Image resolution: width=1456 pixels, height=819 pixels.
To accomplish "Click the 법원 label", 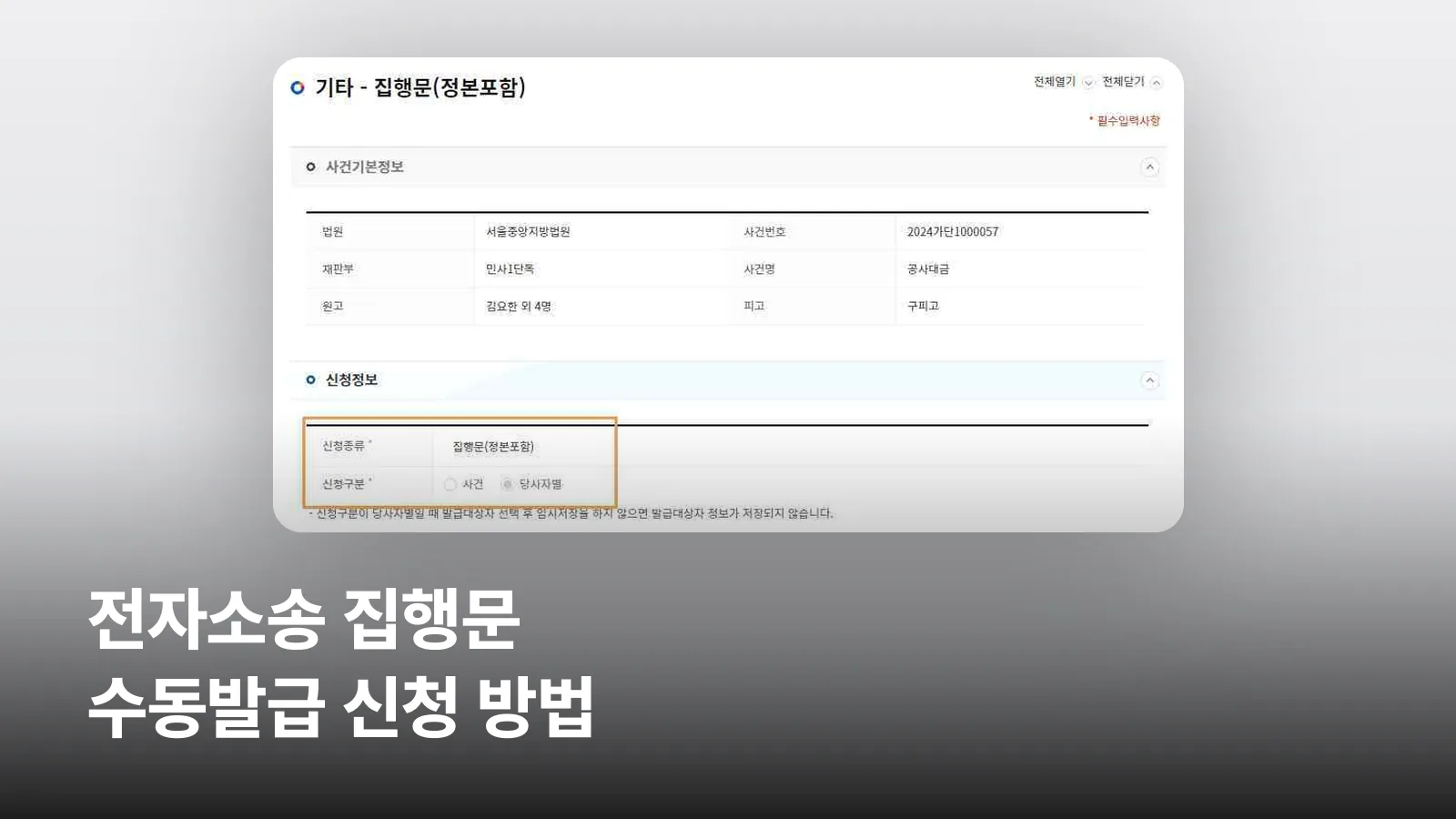I will tap(332, 232).
